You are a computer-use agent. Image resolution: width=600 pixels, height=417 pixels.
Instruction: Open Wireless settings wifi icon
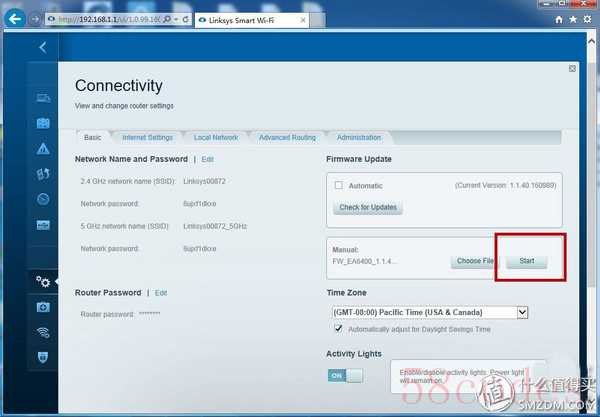click(x=43, y=332)
